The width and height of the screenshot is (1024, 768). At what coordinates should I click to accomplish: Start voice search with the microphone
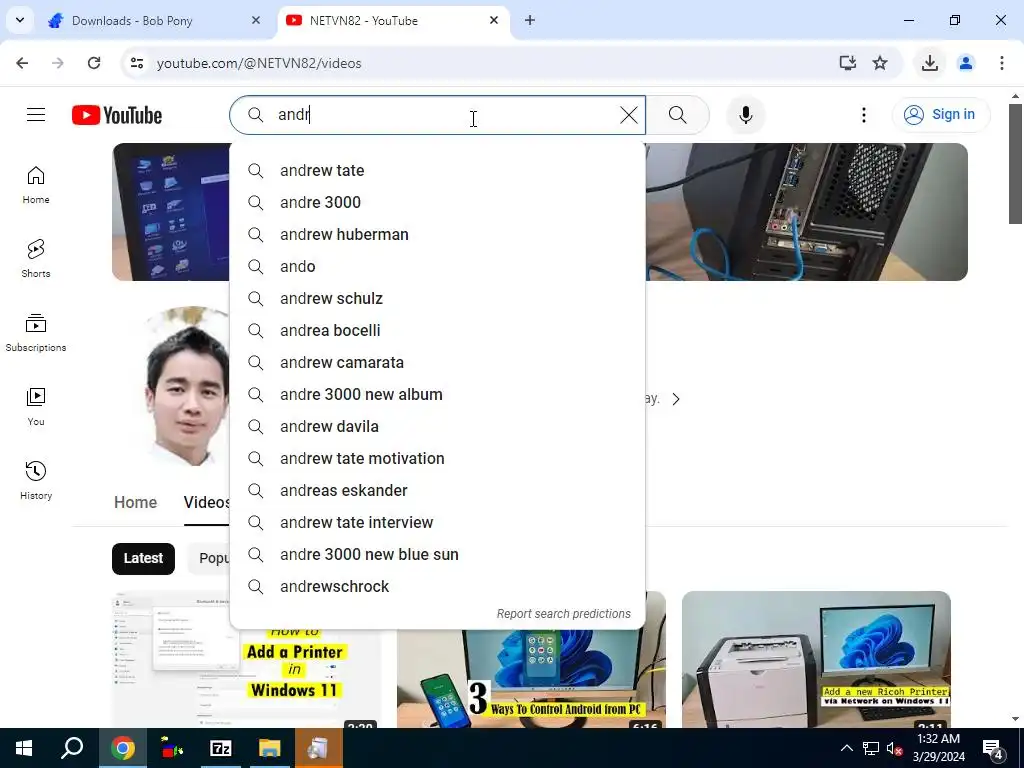click(745, 115)
